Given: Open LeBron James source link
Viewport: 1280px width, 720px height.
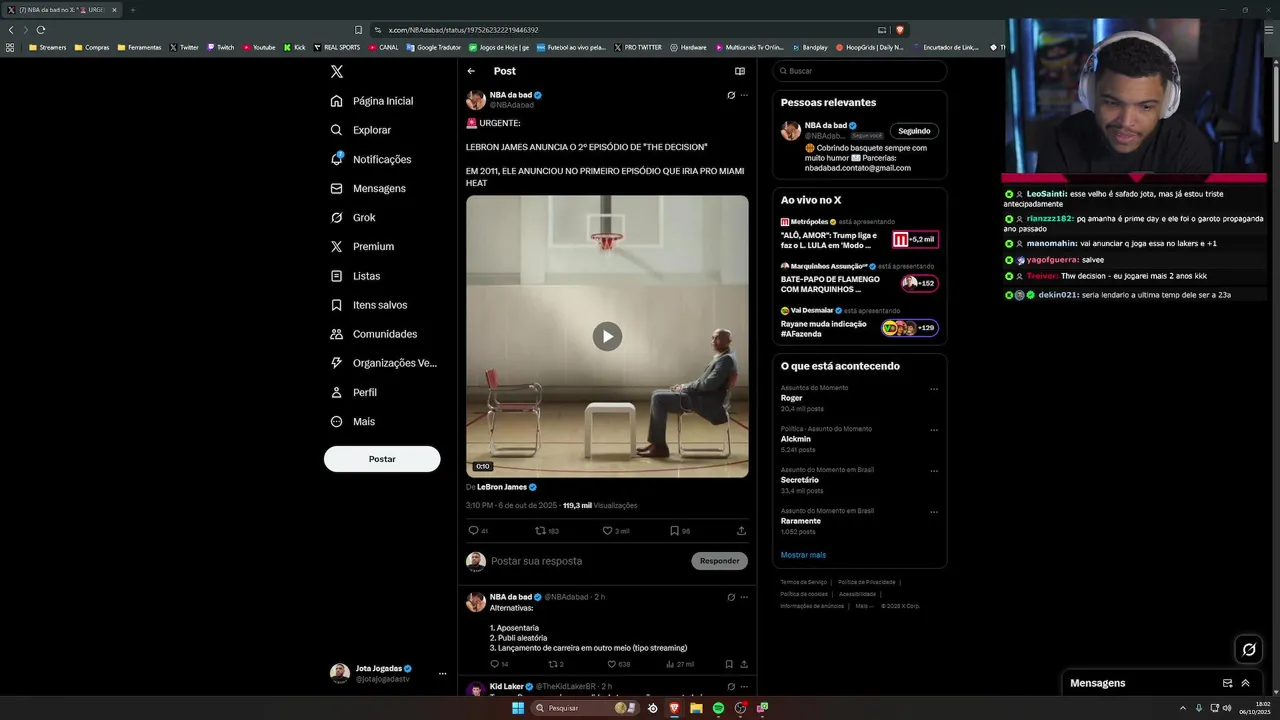Looking at the screenshot, I should coord(502,487).
